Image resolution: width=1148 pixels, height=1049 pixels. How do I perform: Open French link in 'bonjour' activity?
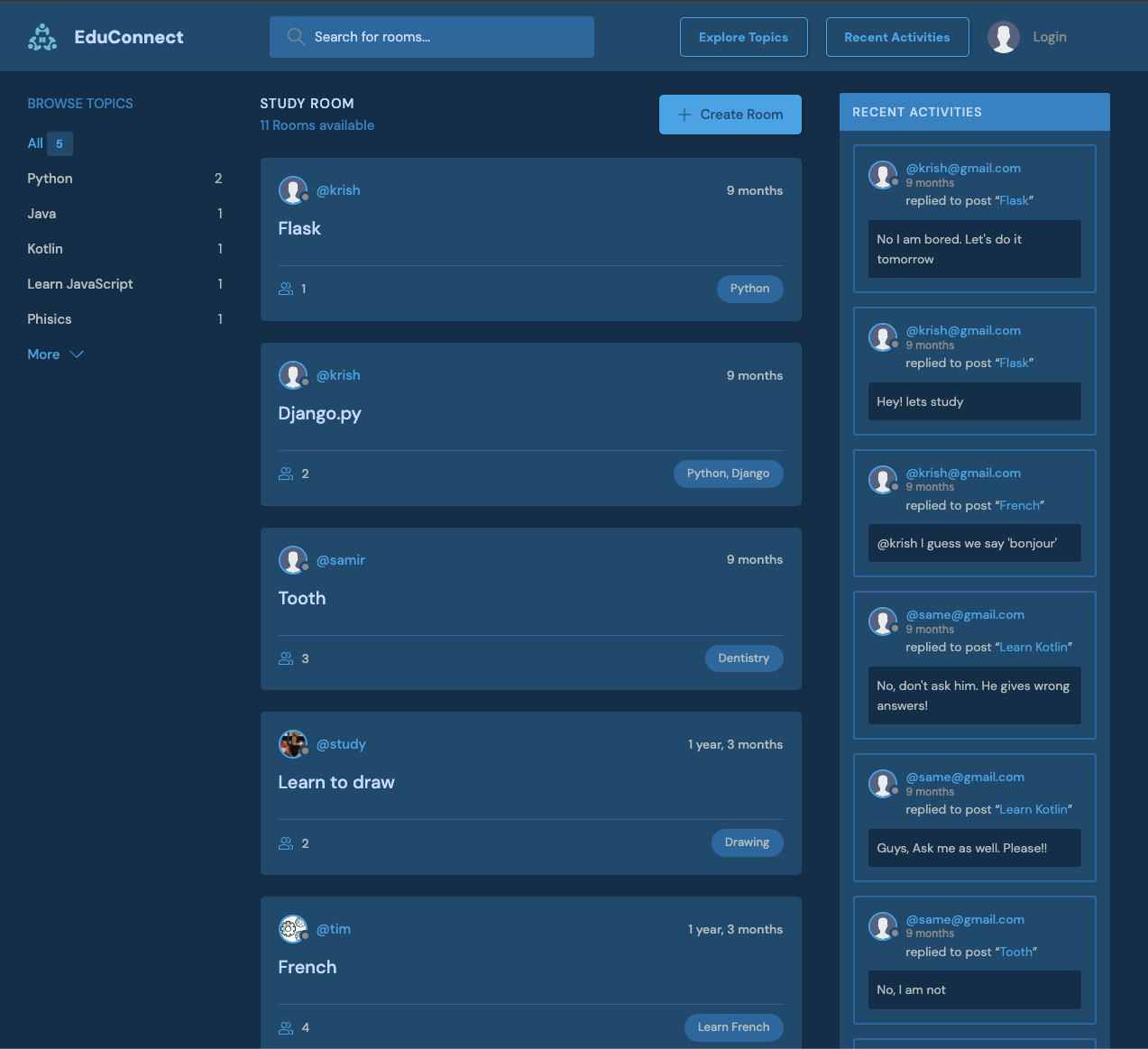coord(1020,506)
